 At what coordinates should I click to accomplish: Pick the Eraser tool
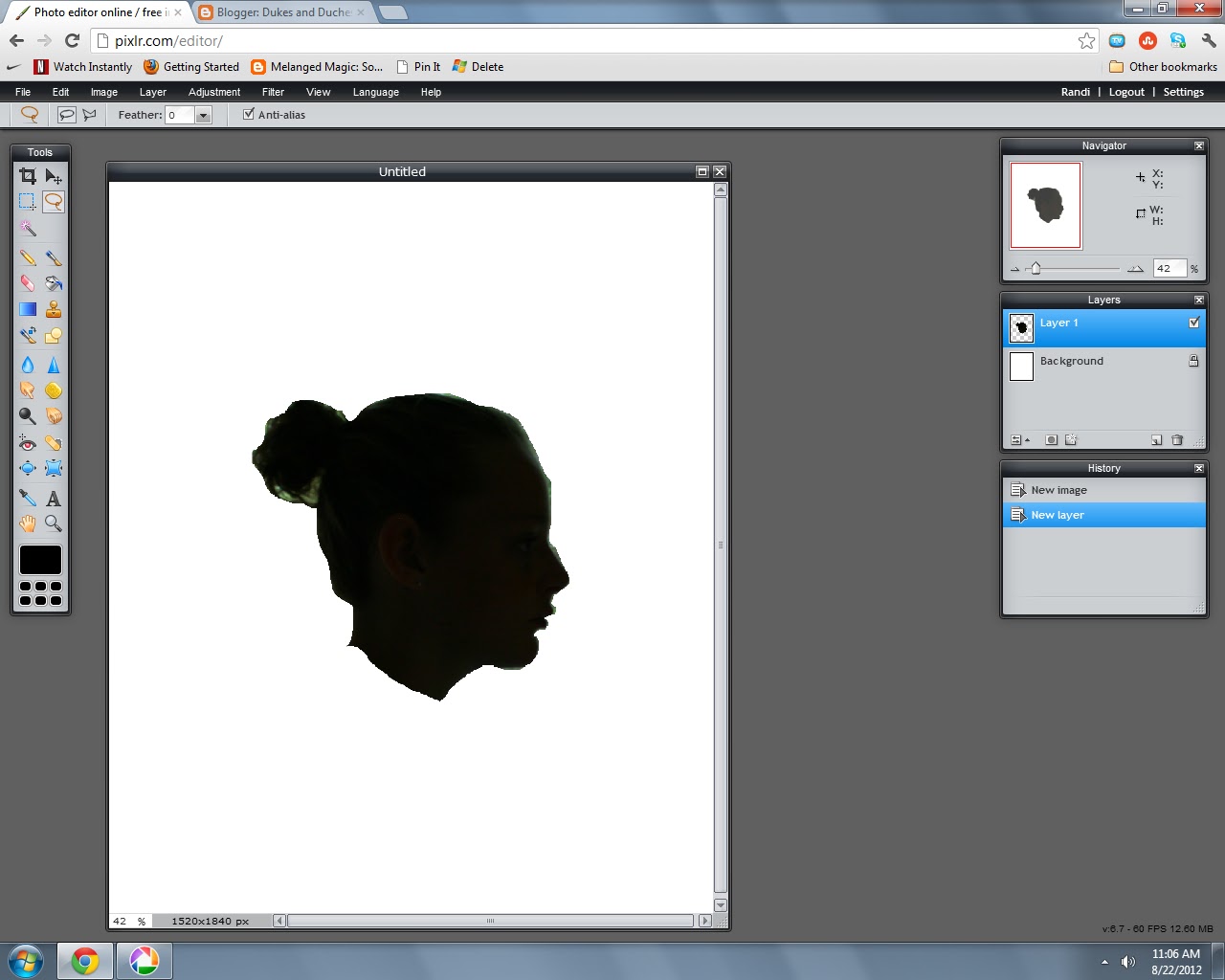[27, 283]
